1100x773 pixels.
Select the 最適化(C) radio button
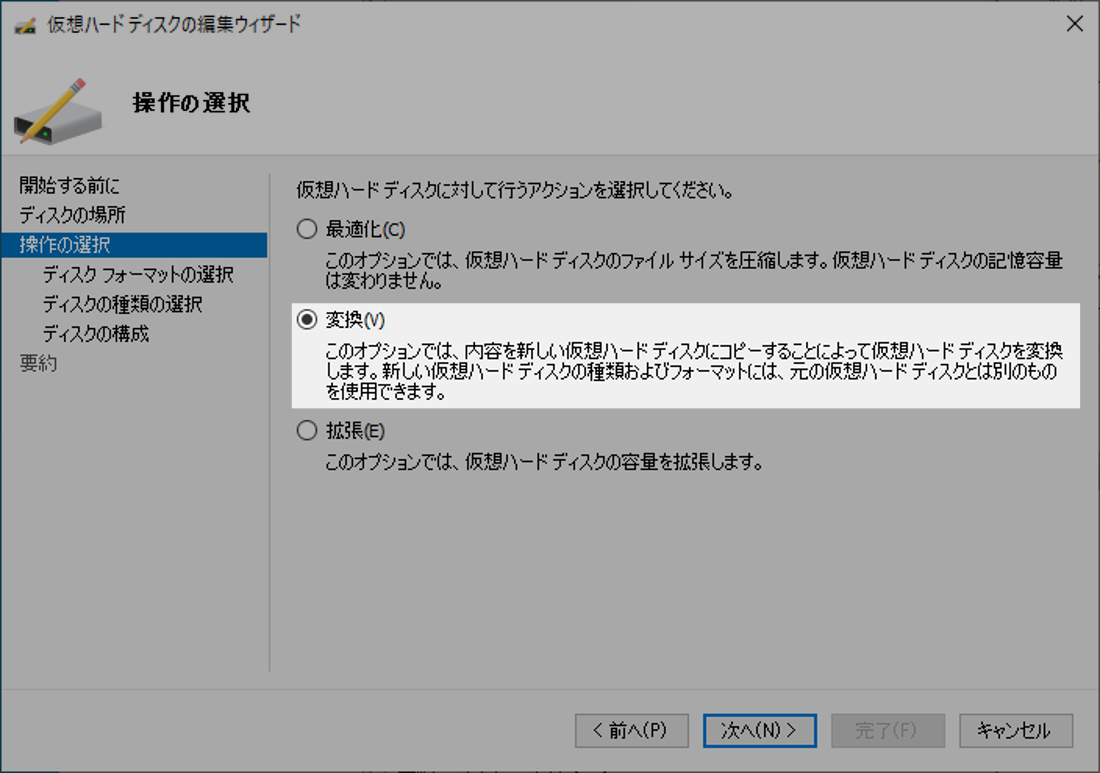tap(307, 229)
